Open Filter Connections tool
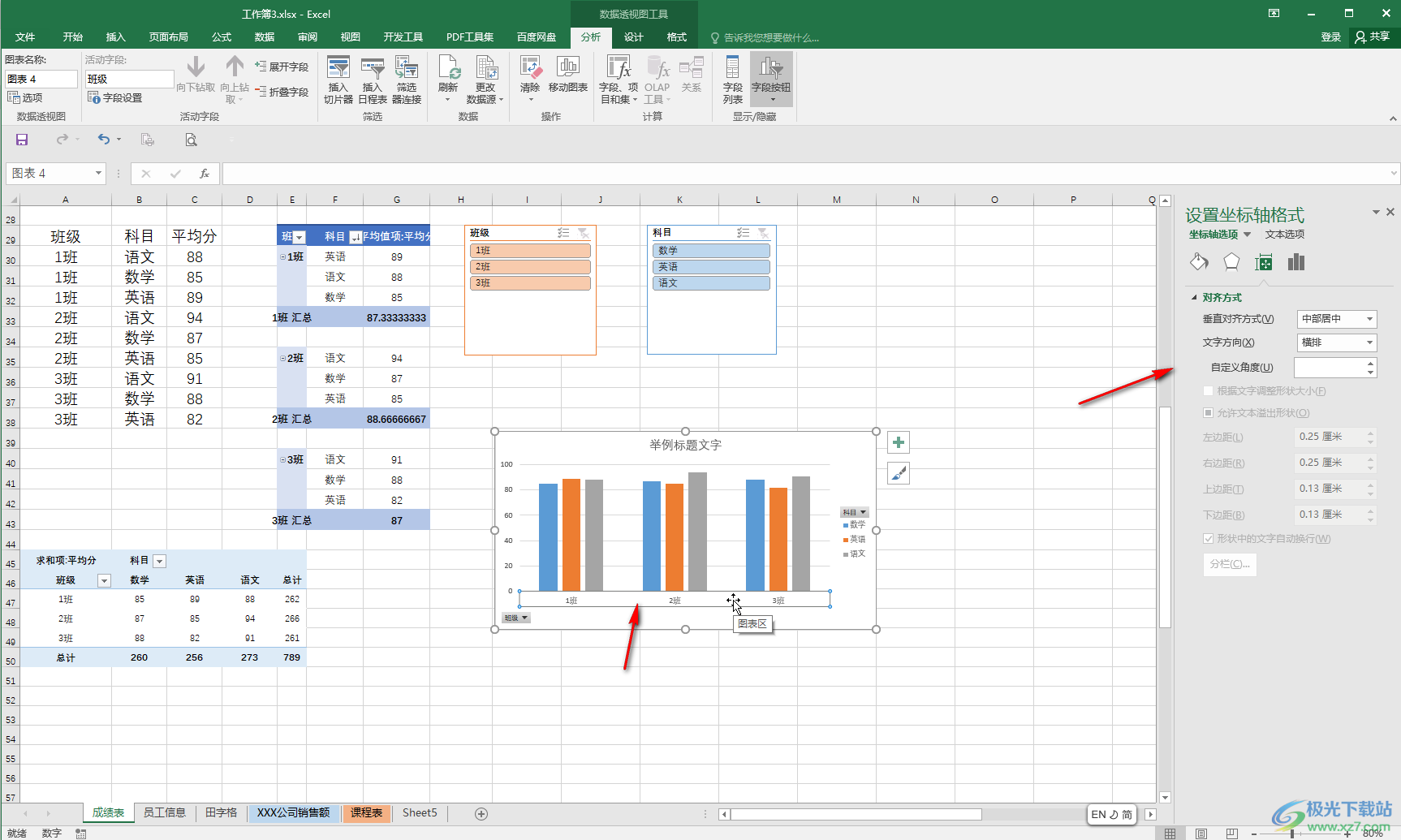The height and width of the screenshot is (840, 1401). [407, 80]
